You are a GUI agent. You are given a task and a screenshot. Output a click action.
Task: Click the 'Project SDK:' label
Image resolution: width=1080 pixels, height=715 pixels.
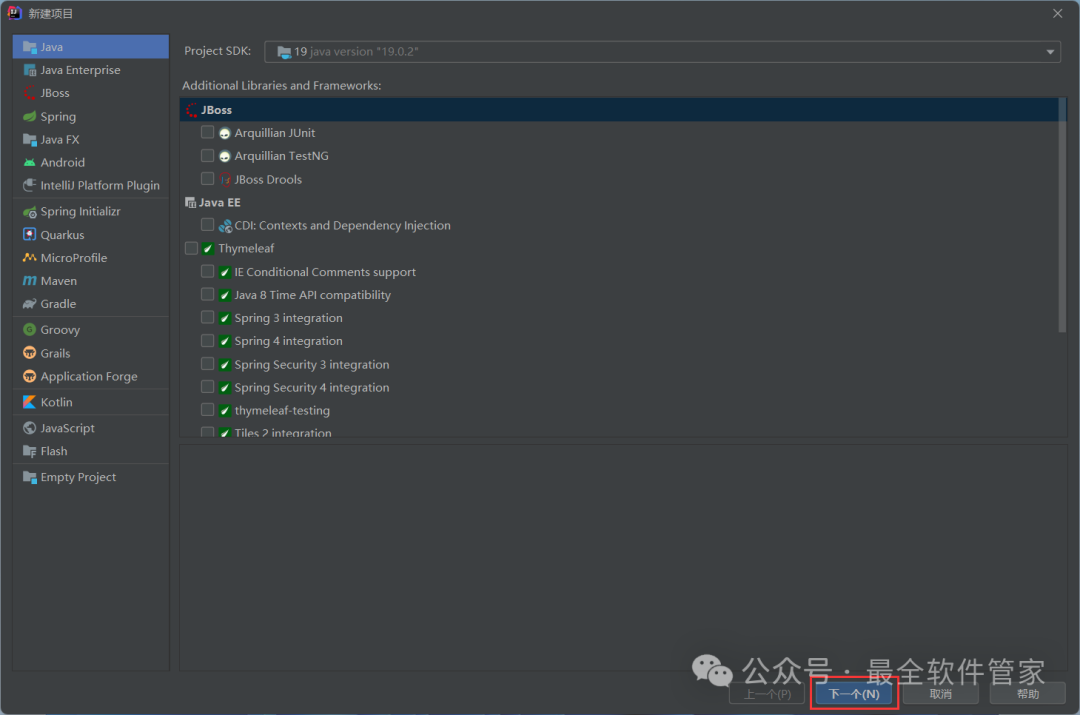click(x=218, y=51)
